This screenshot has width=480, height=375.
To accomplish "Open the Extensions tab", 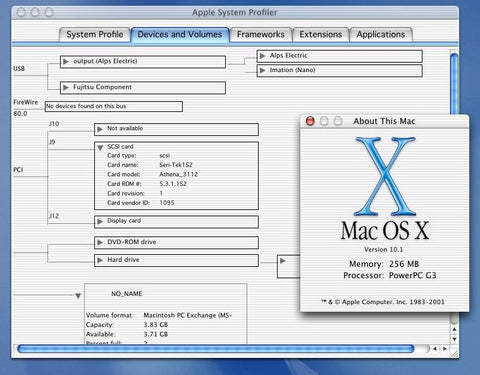I will (320, 34).
